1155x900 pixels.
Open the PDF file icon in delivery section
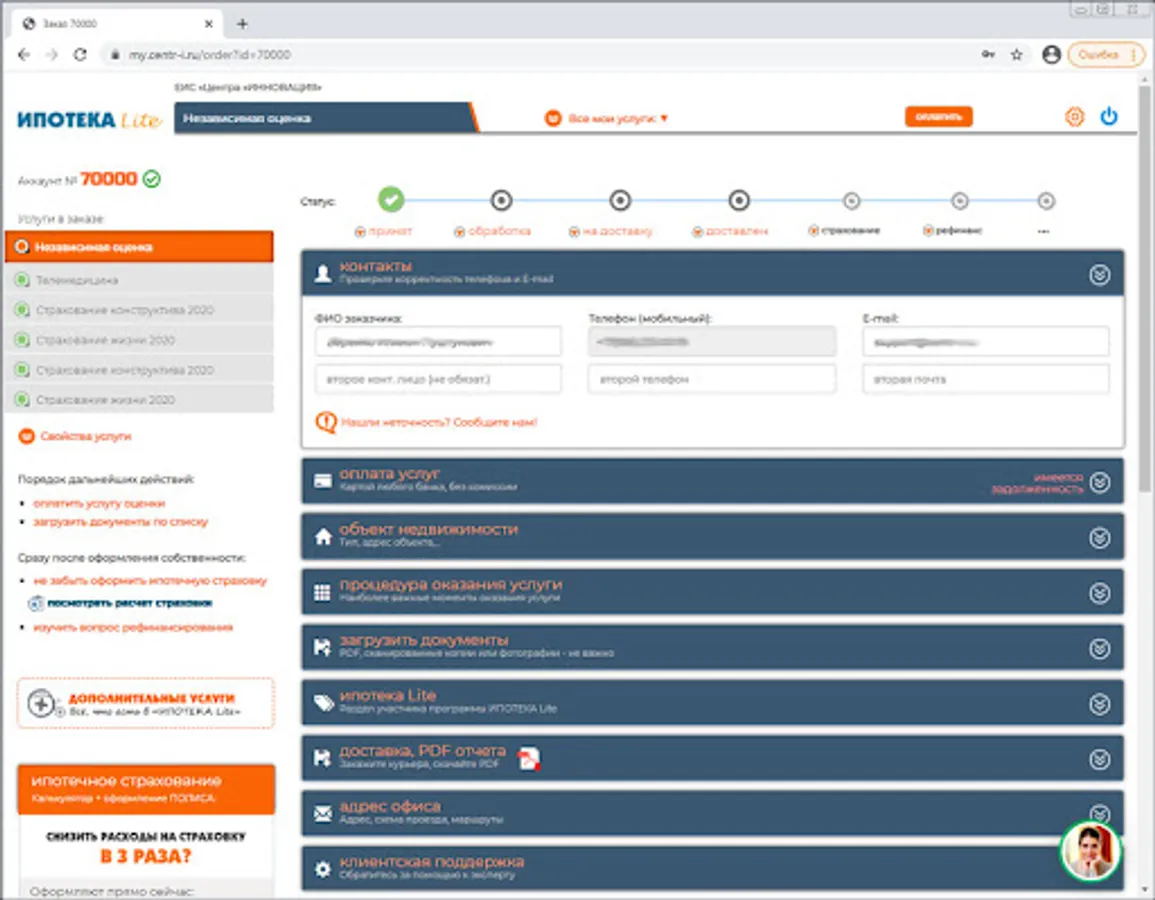(529, 758)
